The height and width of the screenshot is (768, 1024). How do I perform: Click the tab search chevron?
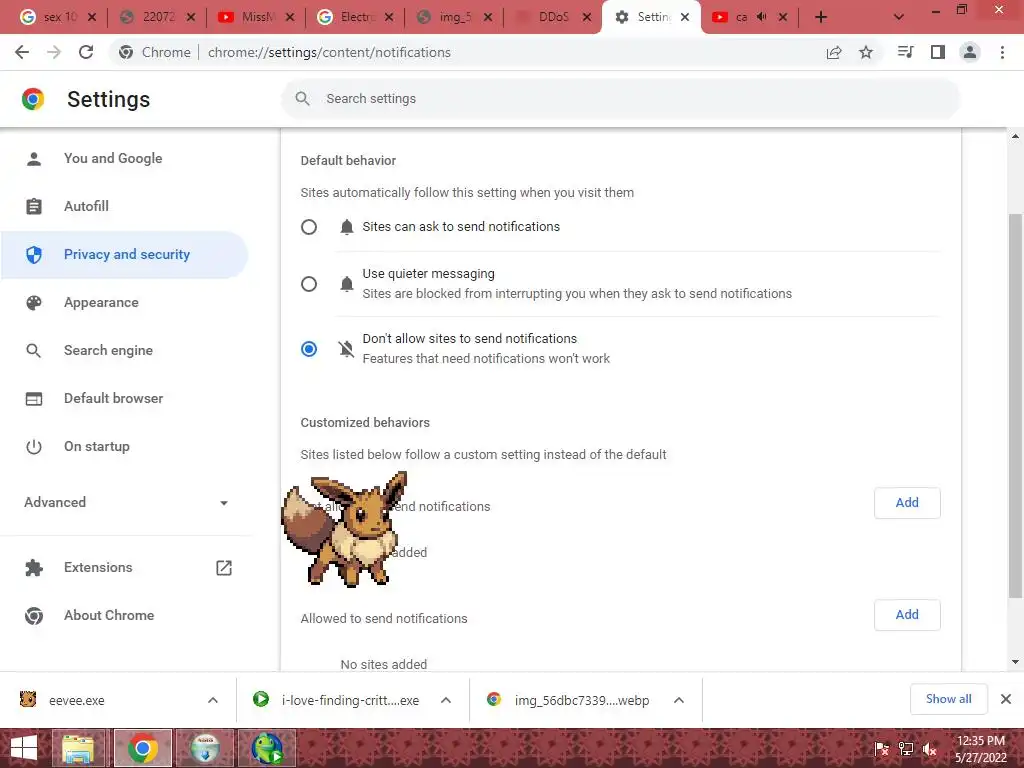click(899, 17)
